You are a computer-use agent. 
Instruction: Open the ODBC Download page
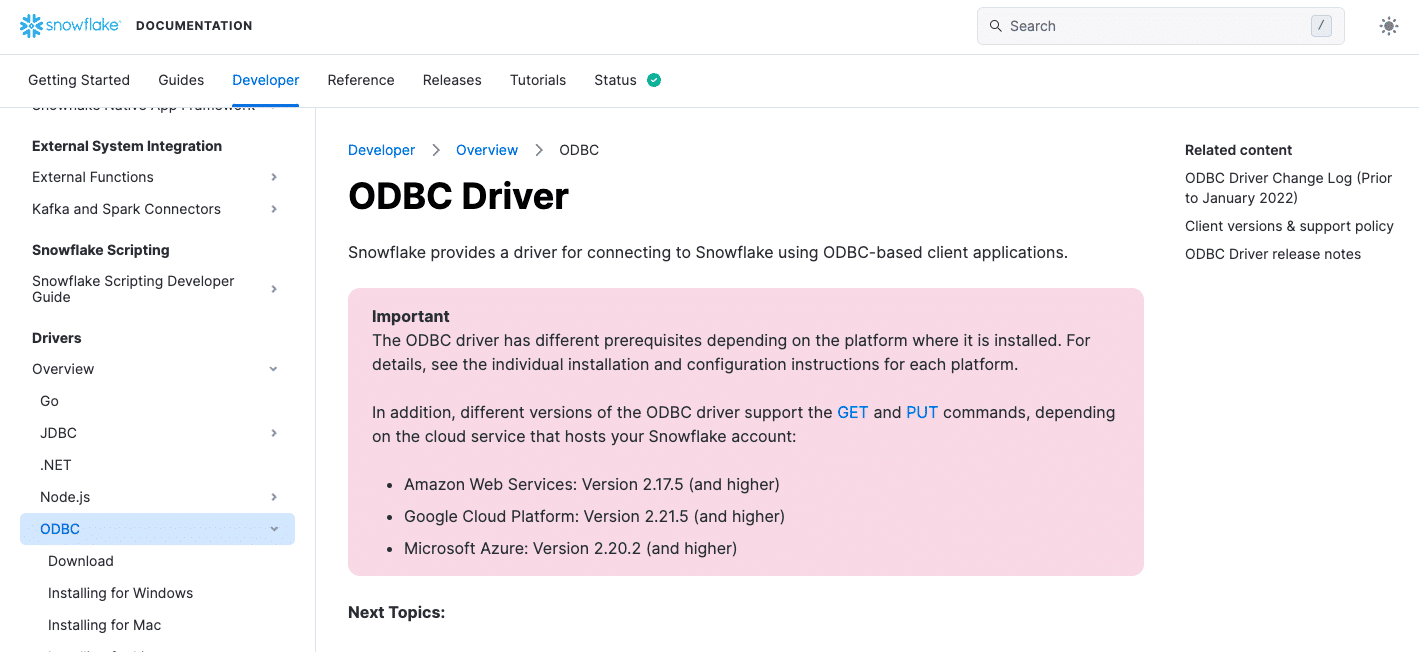[81, 561]
